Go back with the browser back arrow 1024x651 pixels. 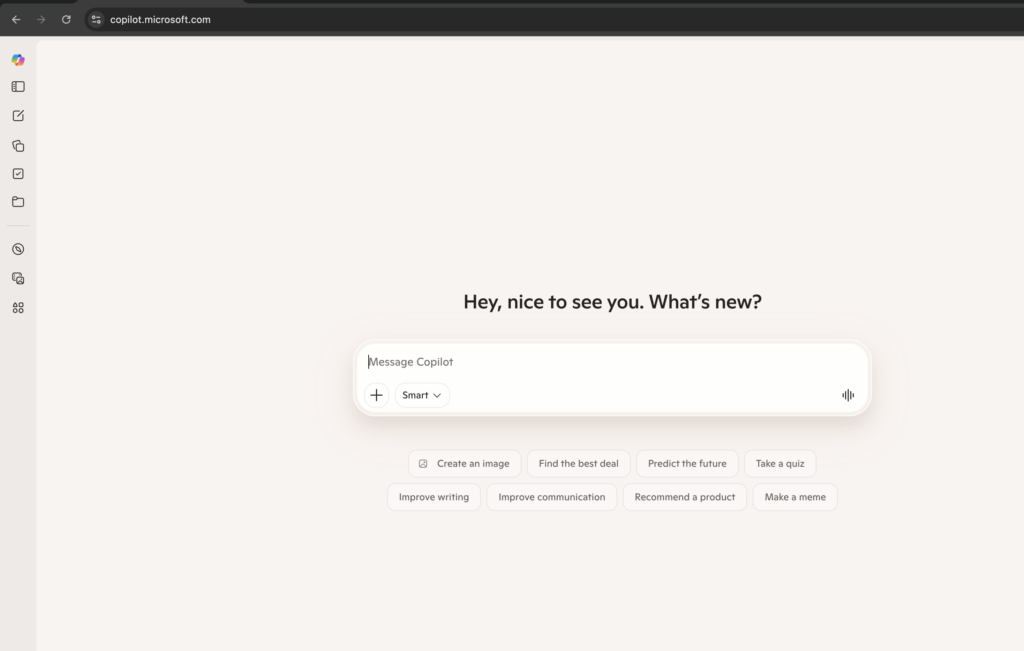[x=16, y=20]
